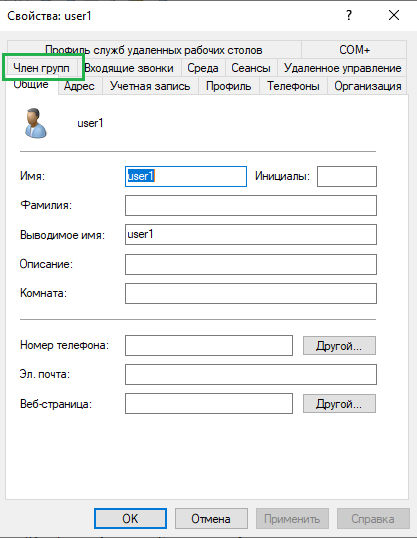Click the question mark help icon
The height and width of the screenshot is (538, 417).
tap(349, 15)
